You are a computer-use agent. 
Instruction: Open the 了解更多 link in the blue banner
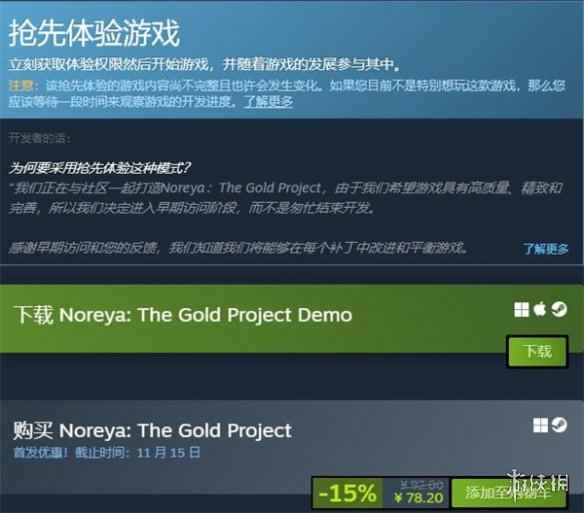pyautogui.click(x=268, y=101)
